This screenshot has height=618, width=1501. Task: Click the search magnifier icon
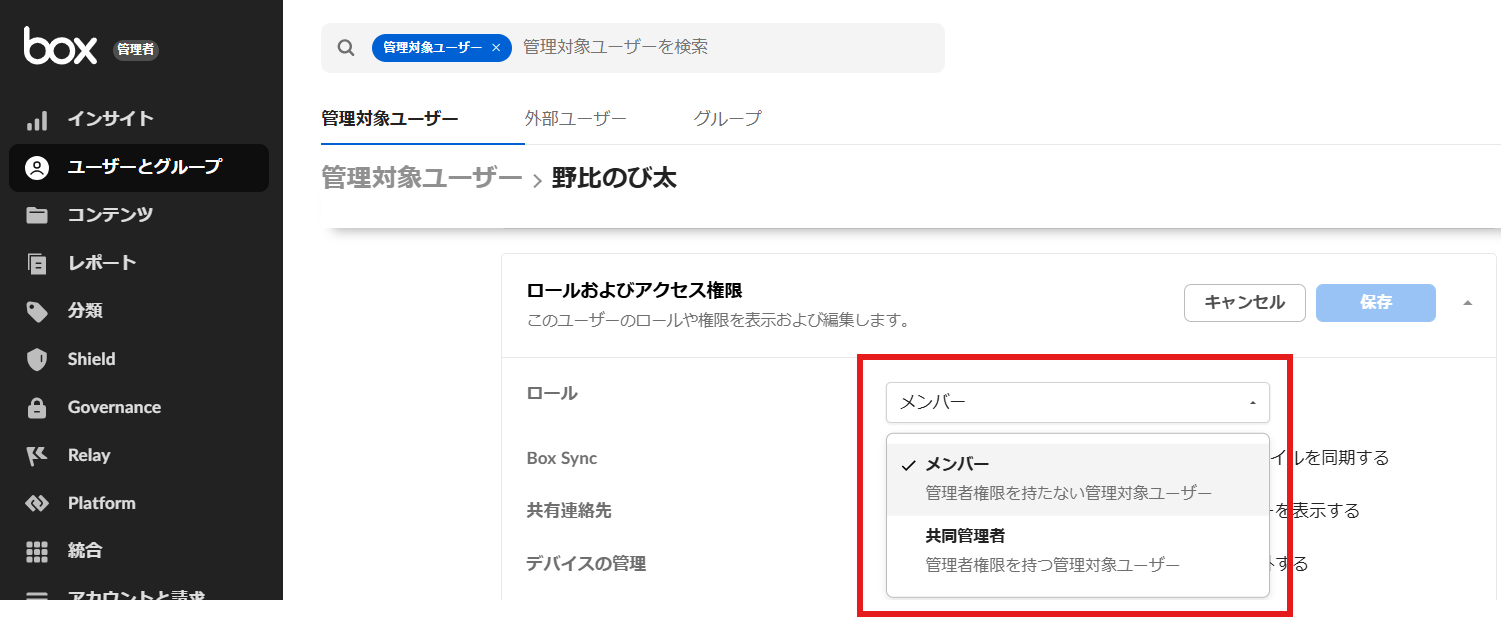point(346,48)
